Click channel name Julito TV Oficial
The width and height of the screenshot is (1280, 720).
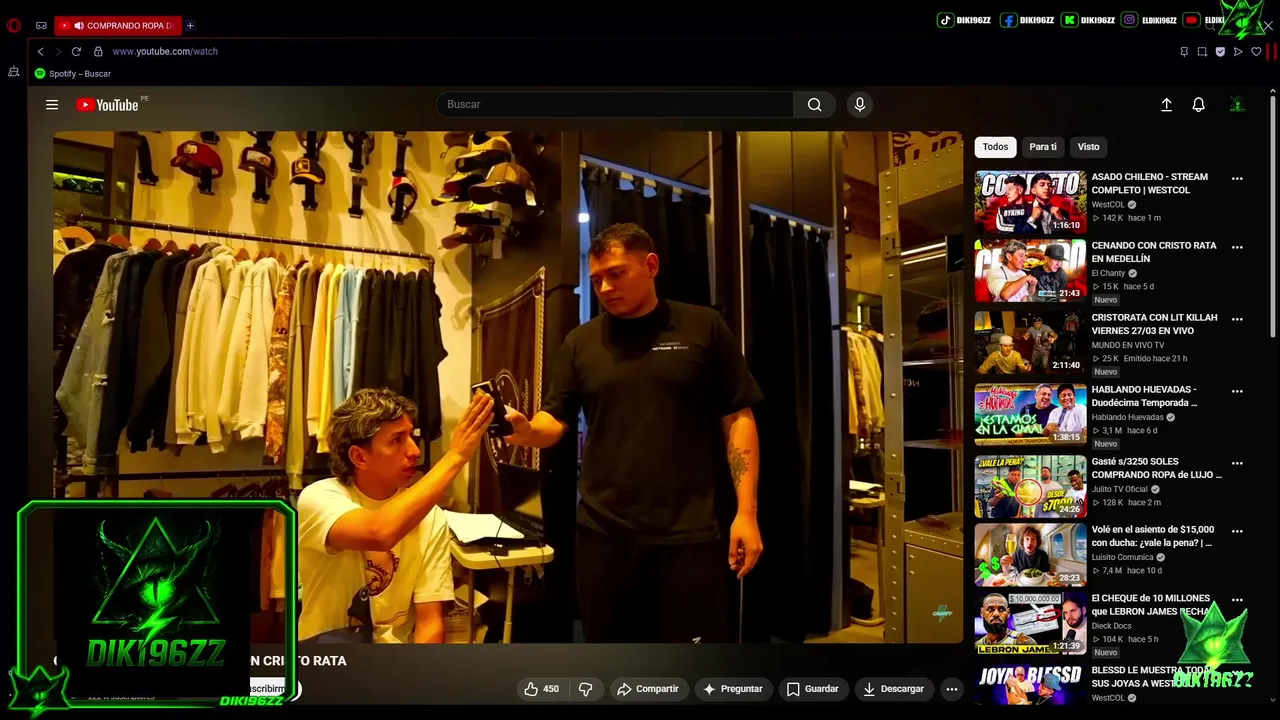coord(1119,489)
